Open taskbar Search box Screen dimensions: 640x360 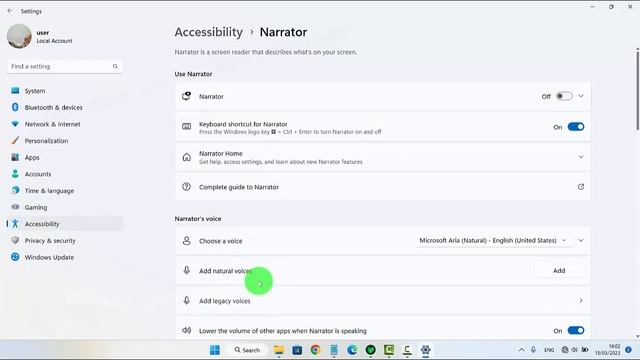[248, 350]
